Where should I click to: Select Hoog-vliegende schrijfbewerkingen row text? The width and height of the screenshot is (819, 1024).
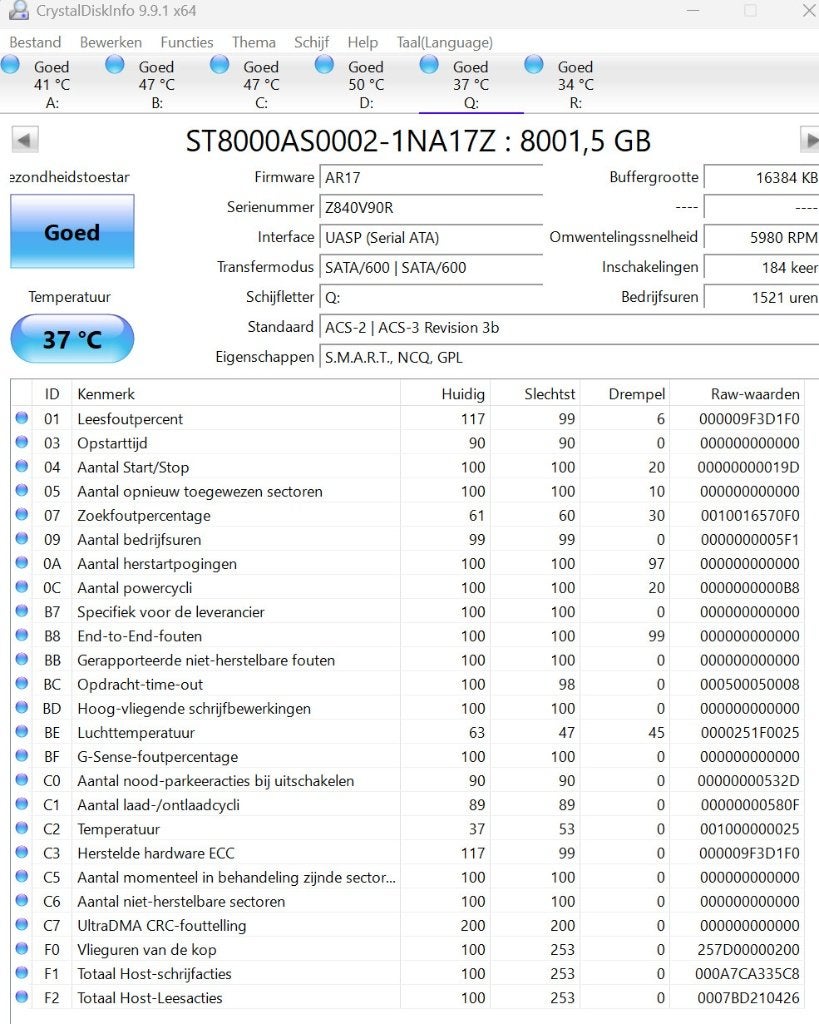[194, 709]
